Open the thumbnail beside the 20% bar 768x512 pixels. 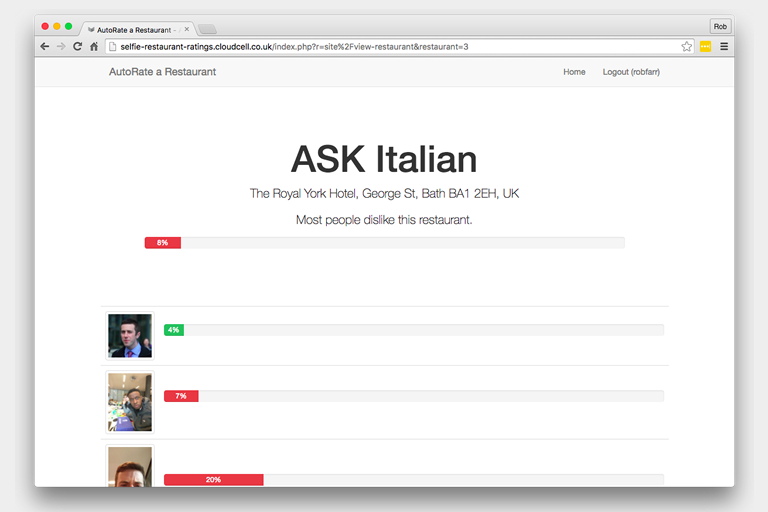tap(130, 466)
